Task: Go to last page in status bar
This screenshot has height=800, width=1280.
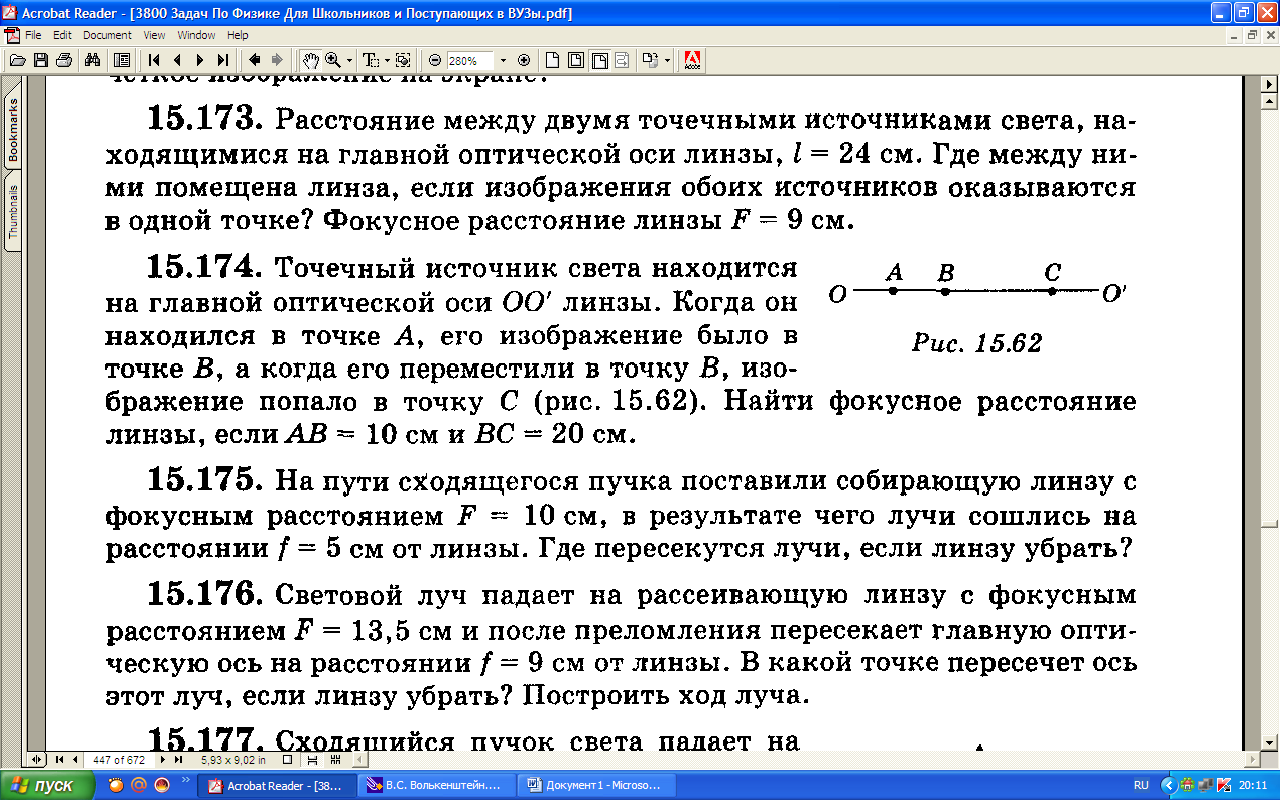Action: (178, 759)
